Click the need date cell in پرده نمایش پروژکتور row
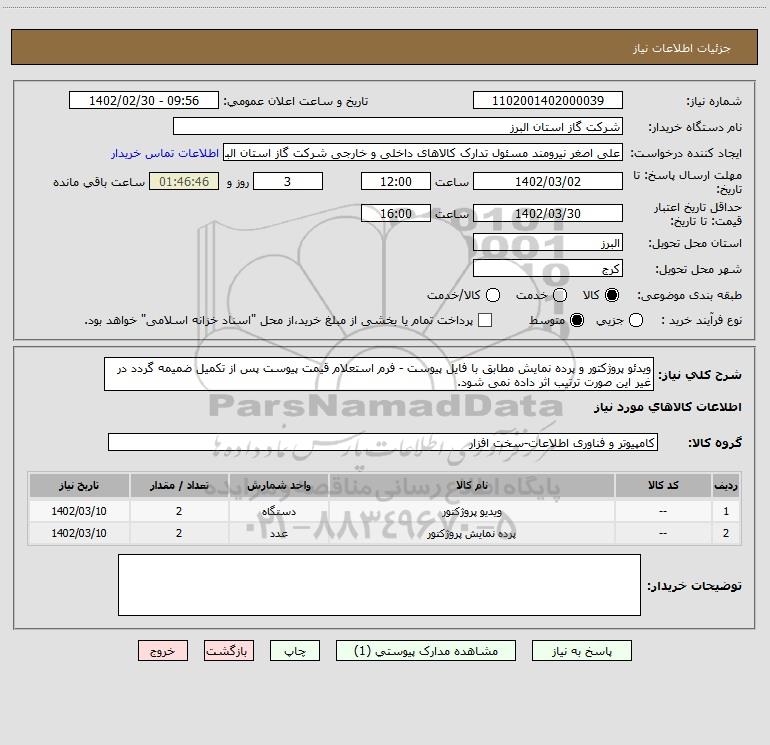The height and width of the screenshot is (745, 770). tap(79, 533)
